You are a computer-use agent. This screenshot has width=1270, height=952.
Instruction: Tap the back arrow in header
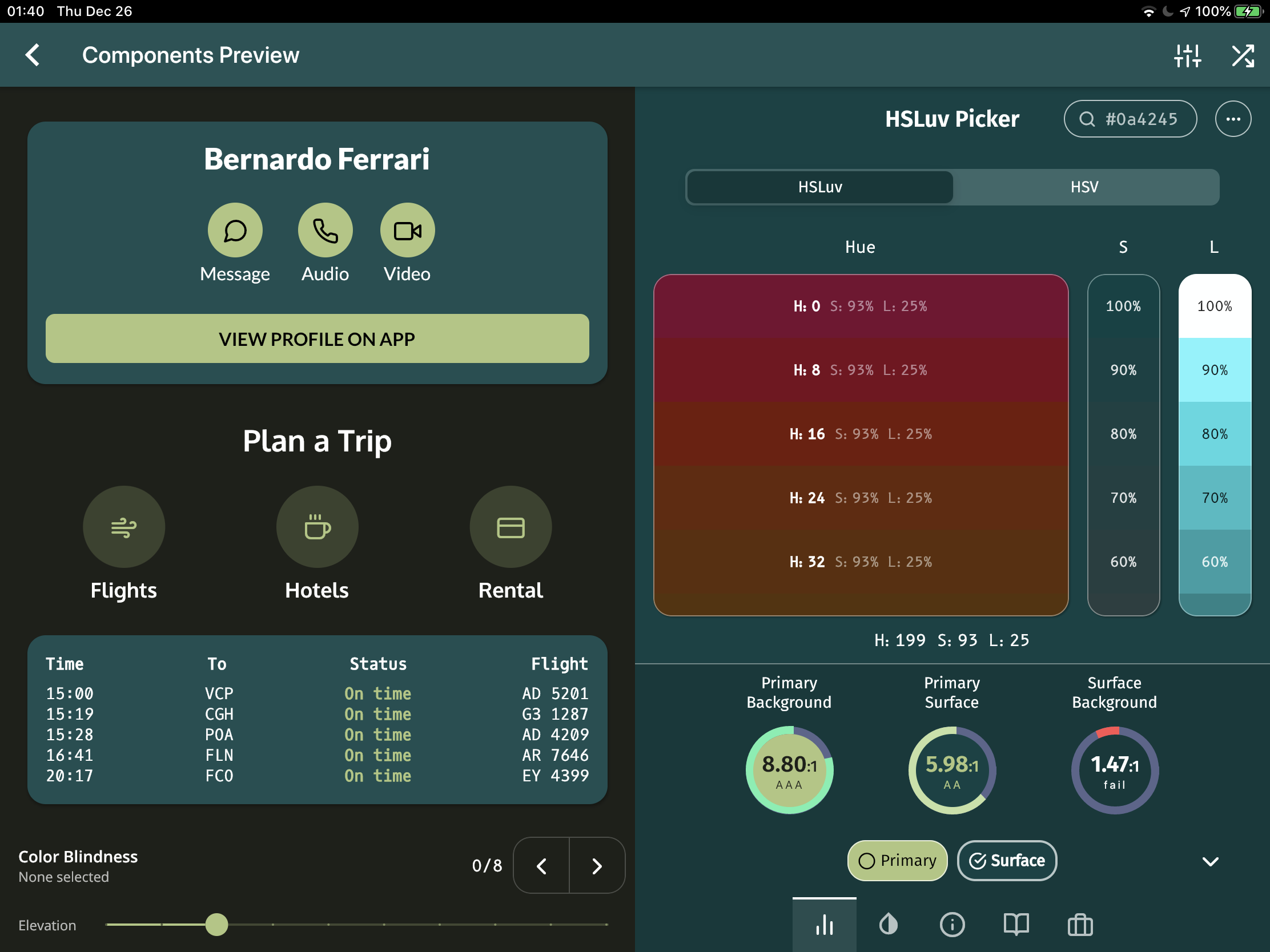pos(33,55)
